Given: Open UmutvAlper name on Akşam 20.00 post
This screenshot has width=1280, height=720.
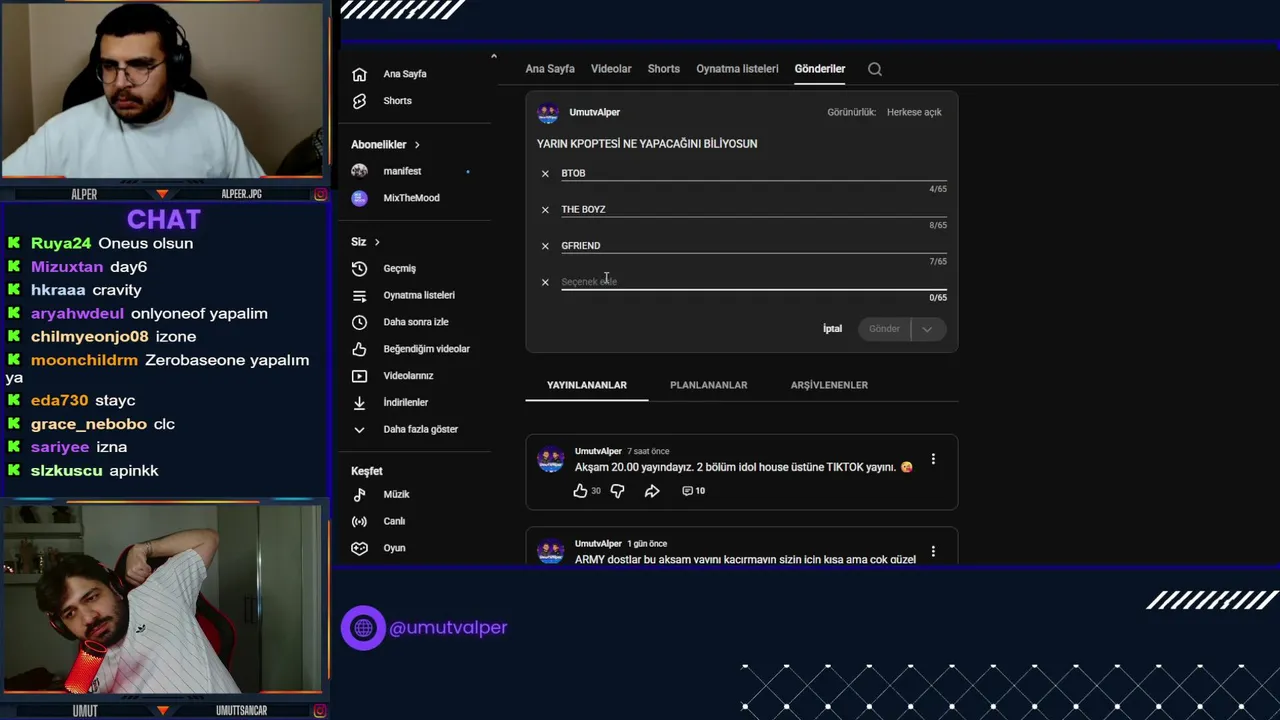Looking at the screenshot, I should click(598, 451).
